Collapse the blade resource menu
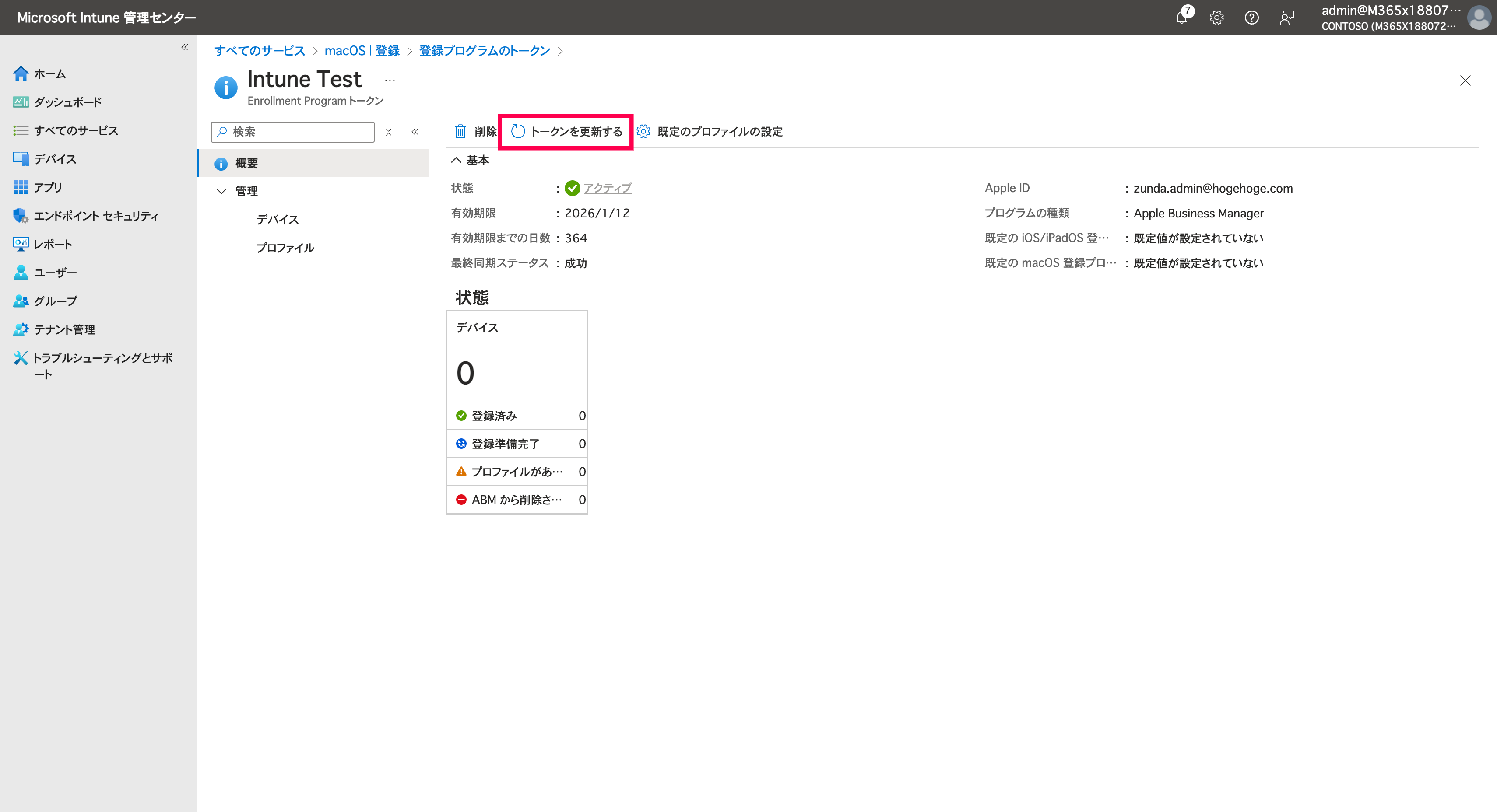 (415, 132)
